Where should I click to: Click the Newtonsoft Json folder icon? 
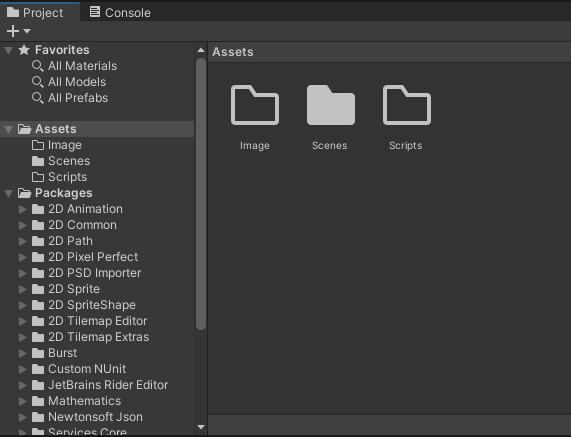tap(38, 417)
